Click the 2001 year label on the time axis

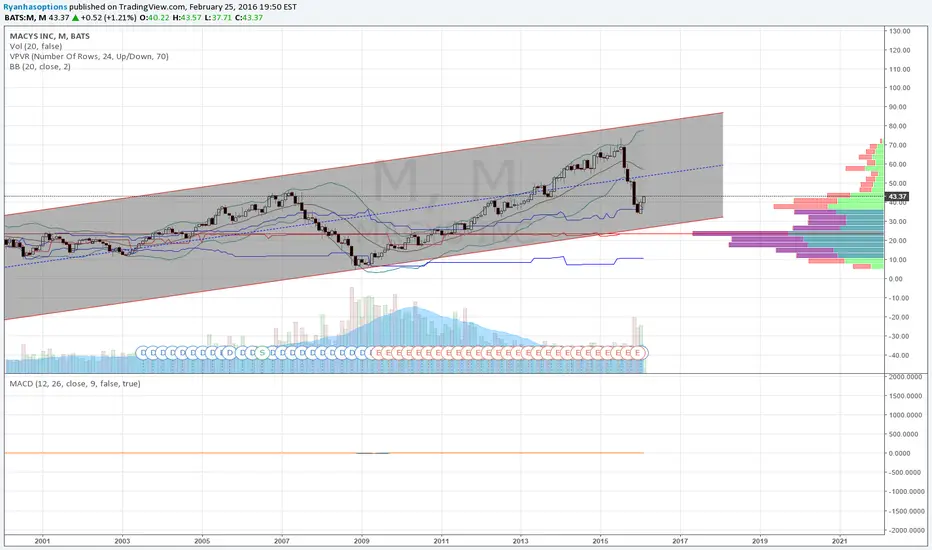coord(42,541)
